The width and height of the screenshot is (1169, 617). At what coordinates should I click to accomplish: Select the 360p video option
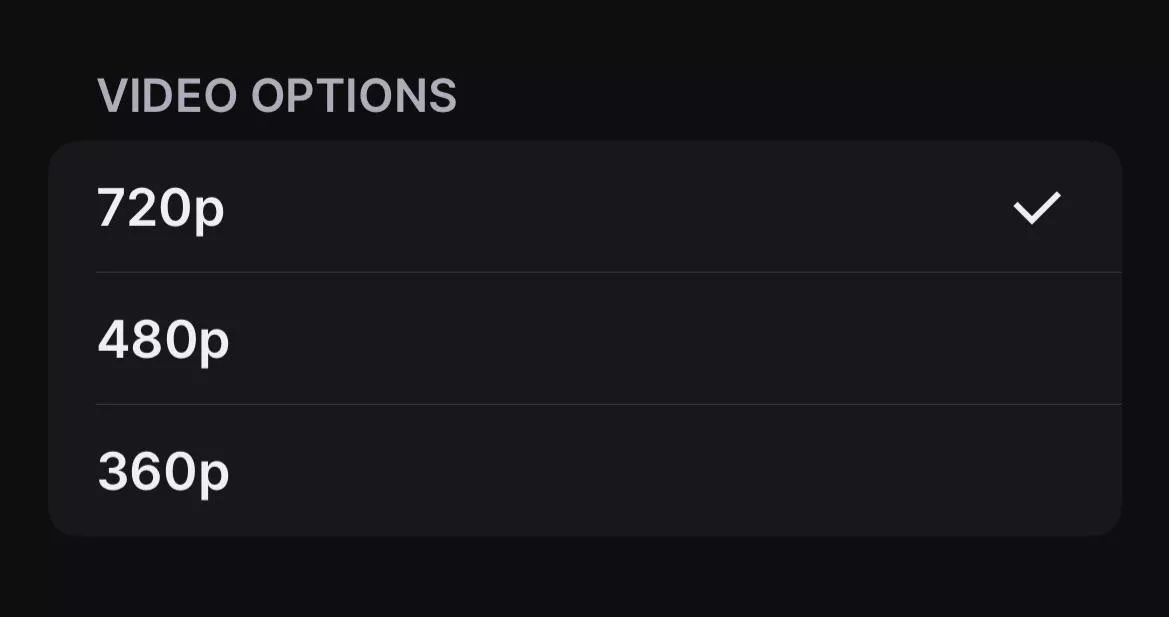coord(584,471)
